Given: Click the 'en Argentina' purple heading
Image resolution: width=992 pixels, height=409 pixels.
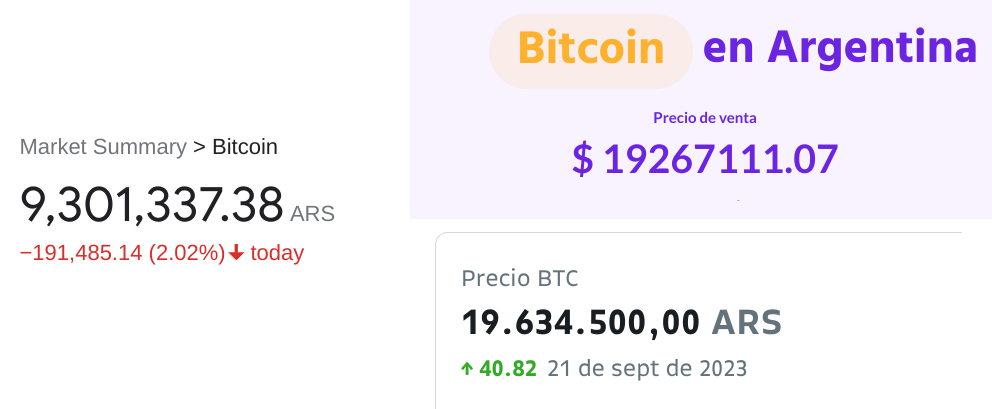Looking at the screenshot, I should pyautogui.click(x=840, y=47).
